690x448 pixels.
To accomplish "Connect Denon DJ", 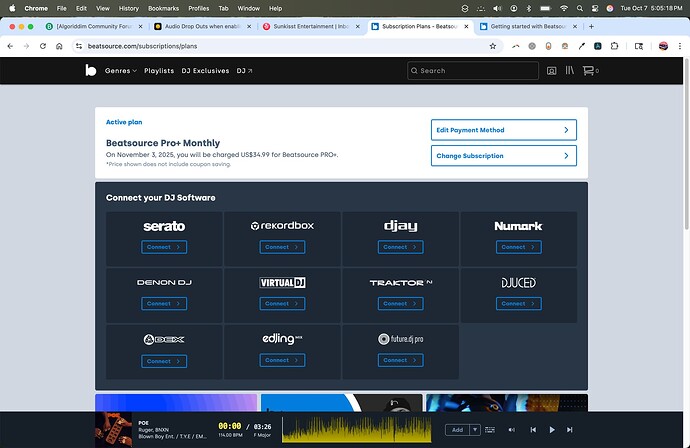I will click(x=164, y=303).
